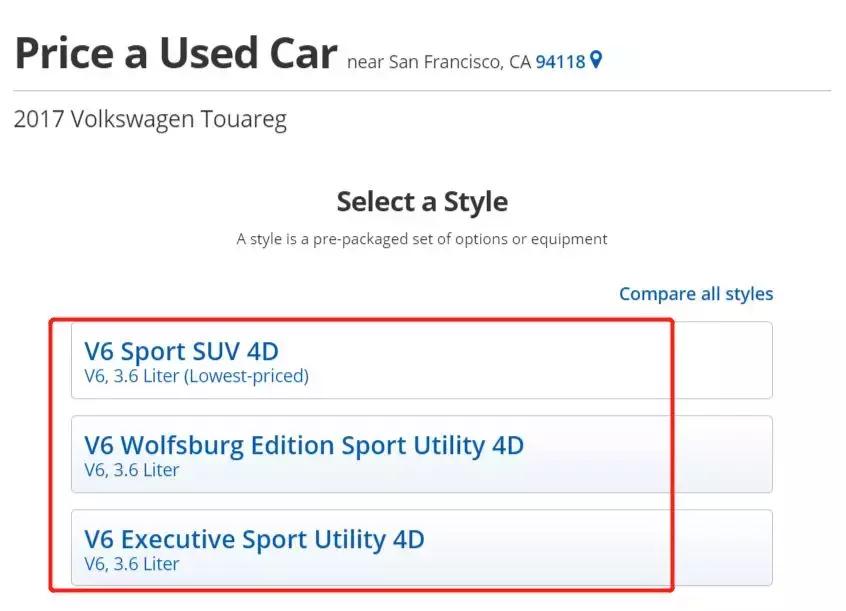Click the Select a Style heading
This screenshot has width=846, height=611.
421,201
